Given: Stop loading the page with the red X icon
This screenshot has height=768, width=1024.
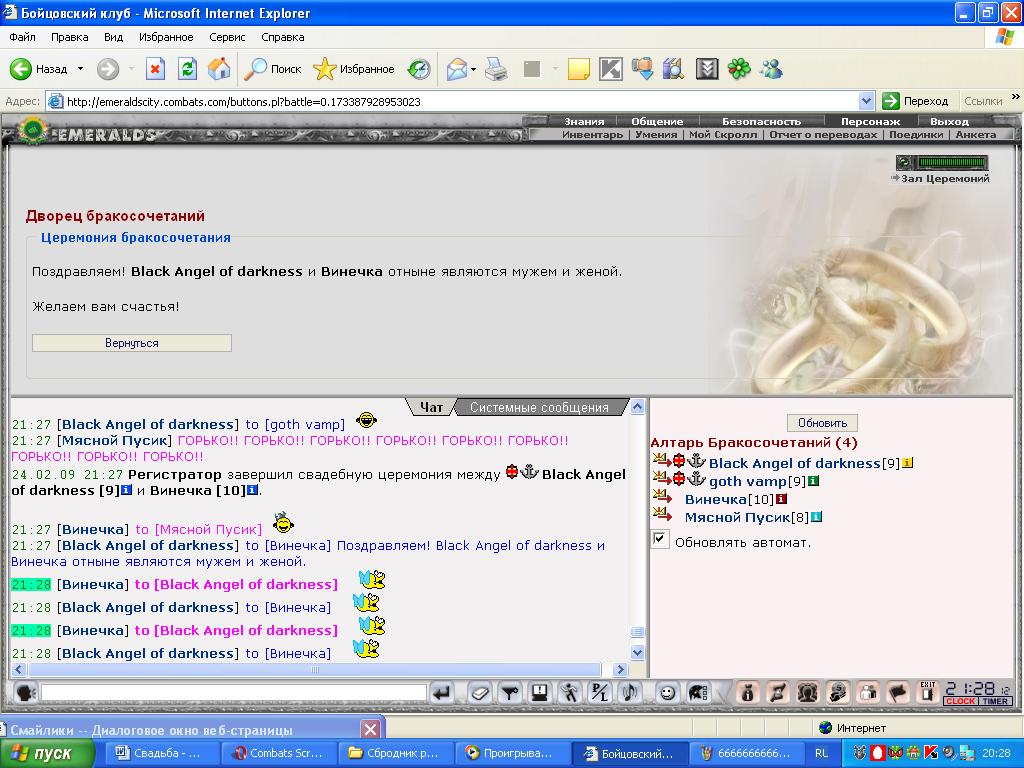Looking at the screenshot, I should click(x=155, y=69).
